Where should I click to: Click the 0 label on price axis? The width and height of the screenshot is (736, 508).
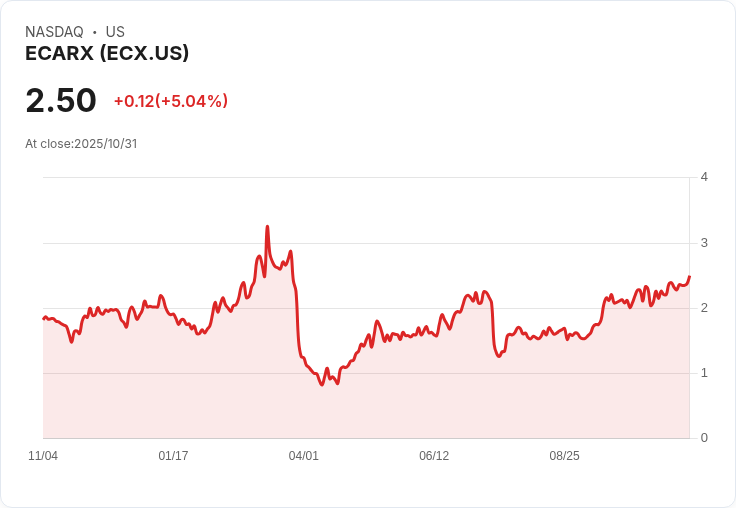[x=704, y=438]
